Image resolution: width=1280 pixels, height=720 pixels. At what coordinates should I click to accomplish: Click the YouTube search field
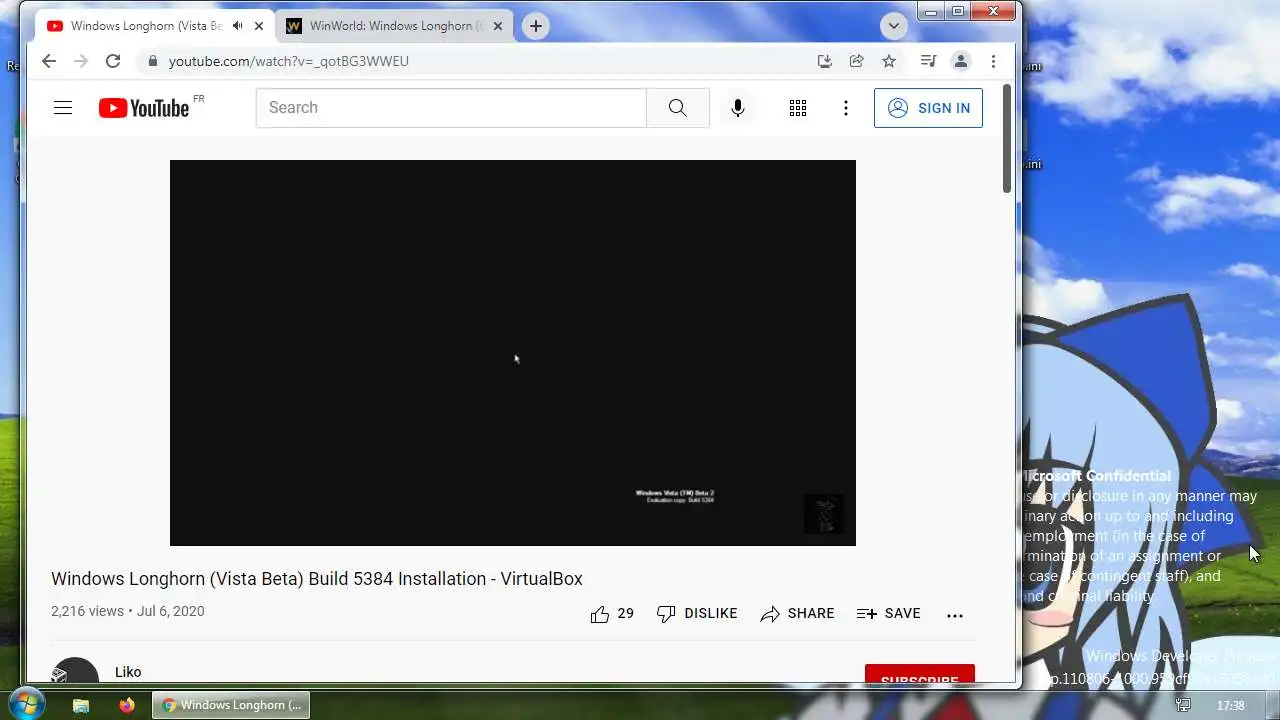(451, 108)
